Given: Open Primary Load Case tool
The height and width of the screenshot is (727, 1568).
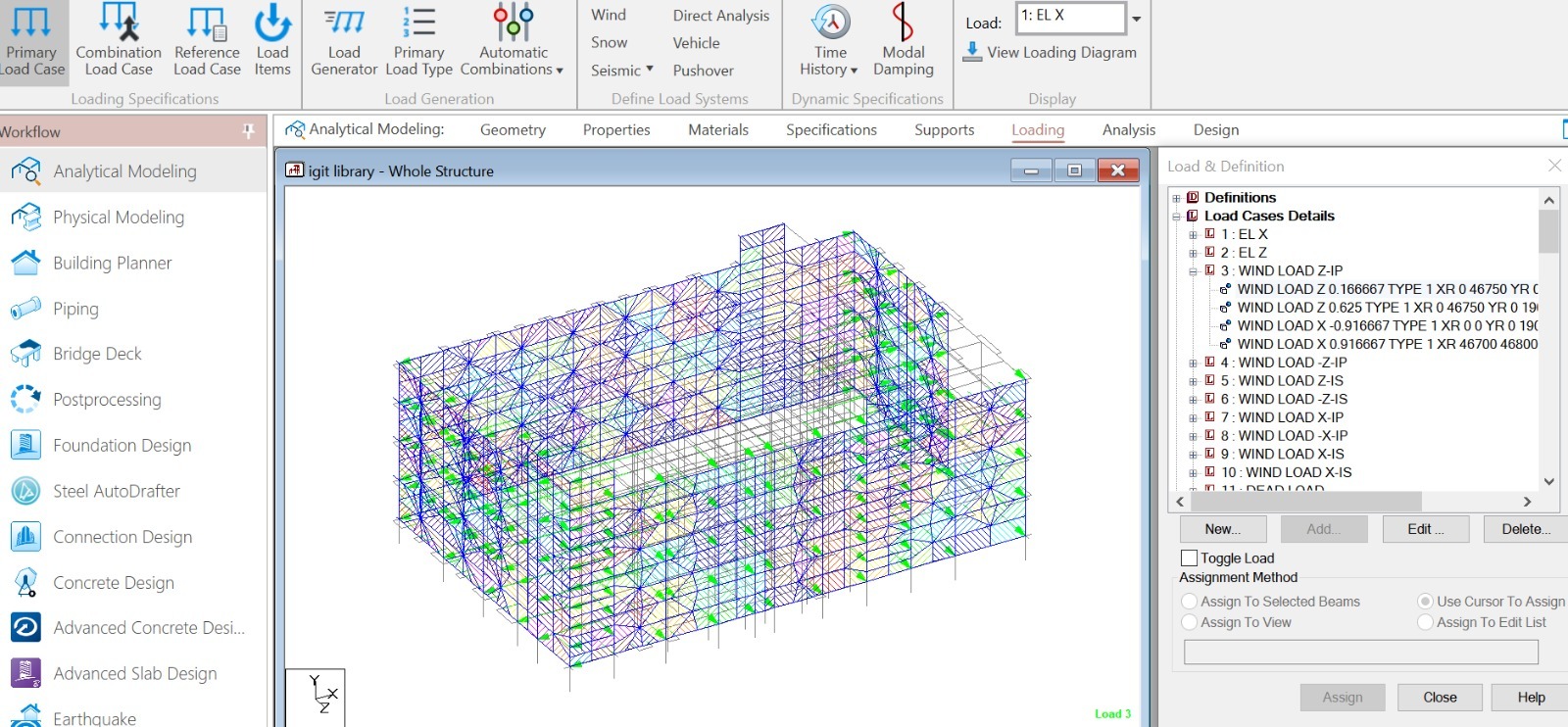Looking at the screenshot, I should (x=31, y=41).
